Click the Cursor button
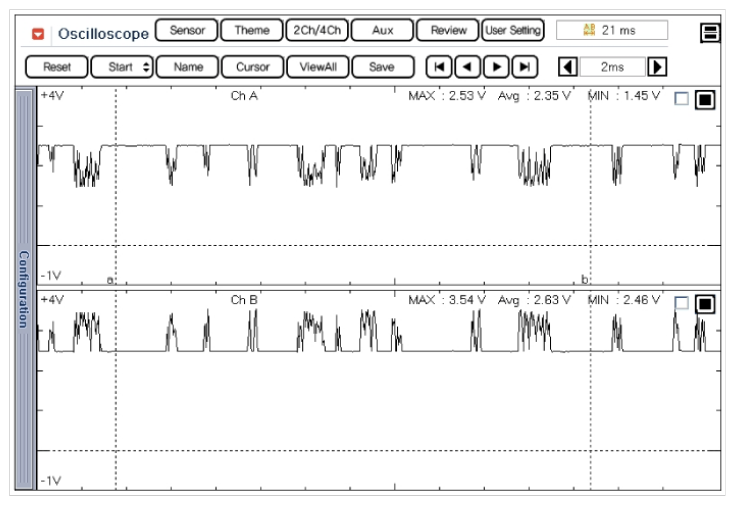The width and height of the screenshot is (735, 505). (253, 67)
